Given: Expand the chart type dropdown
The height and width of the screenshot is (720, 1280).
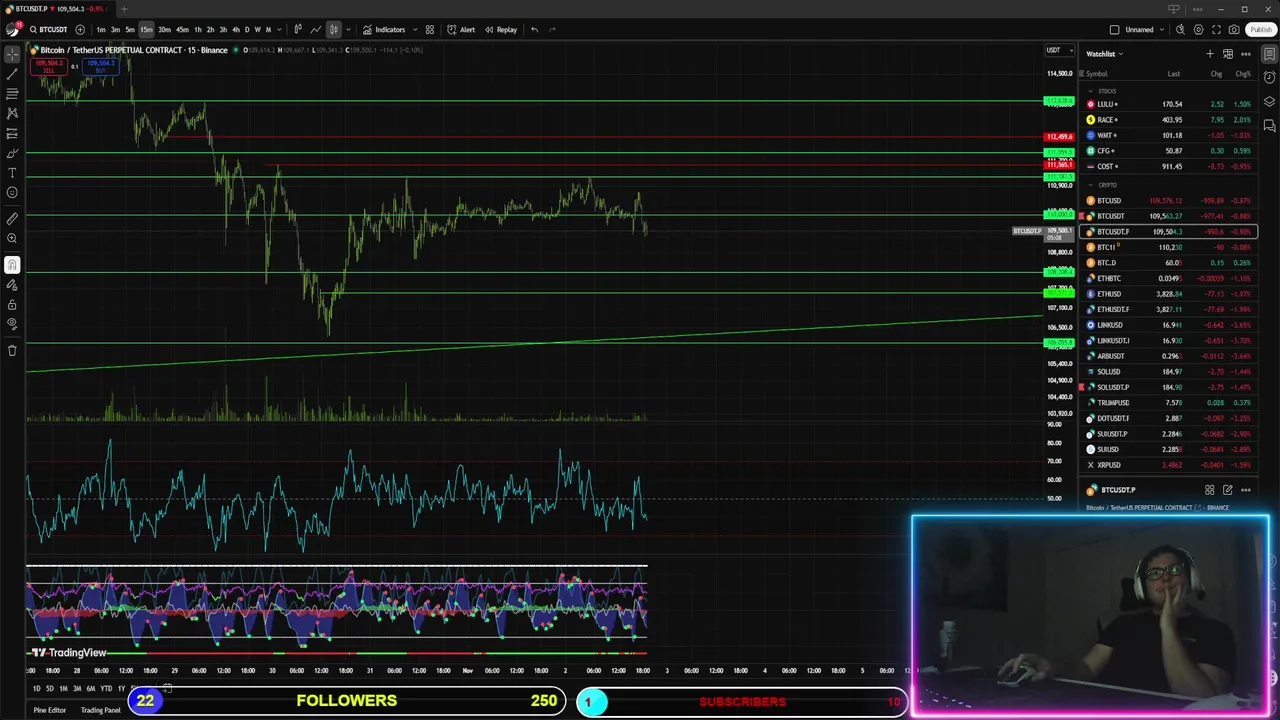Looking at the screenshot, I should [x=348, y=30].
